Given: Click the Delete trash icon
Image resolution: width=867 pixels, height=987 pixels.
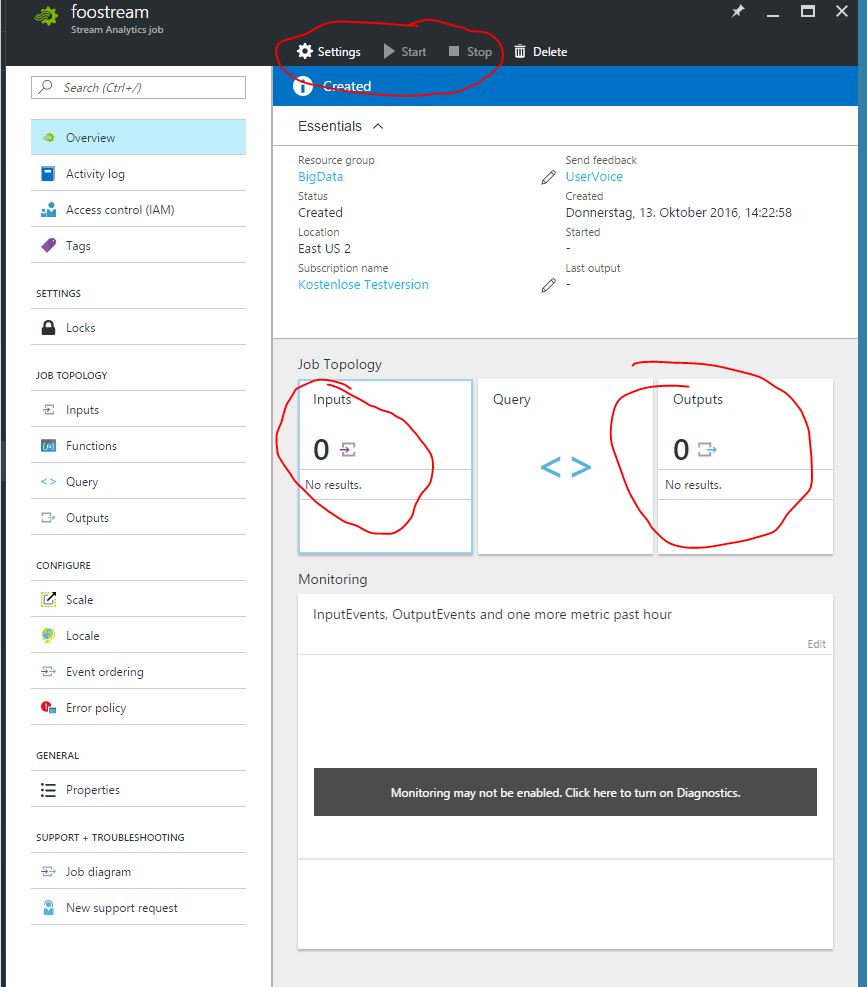Looking at the screenshot, I should point(520,52).
